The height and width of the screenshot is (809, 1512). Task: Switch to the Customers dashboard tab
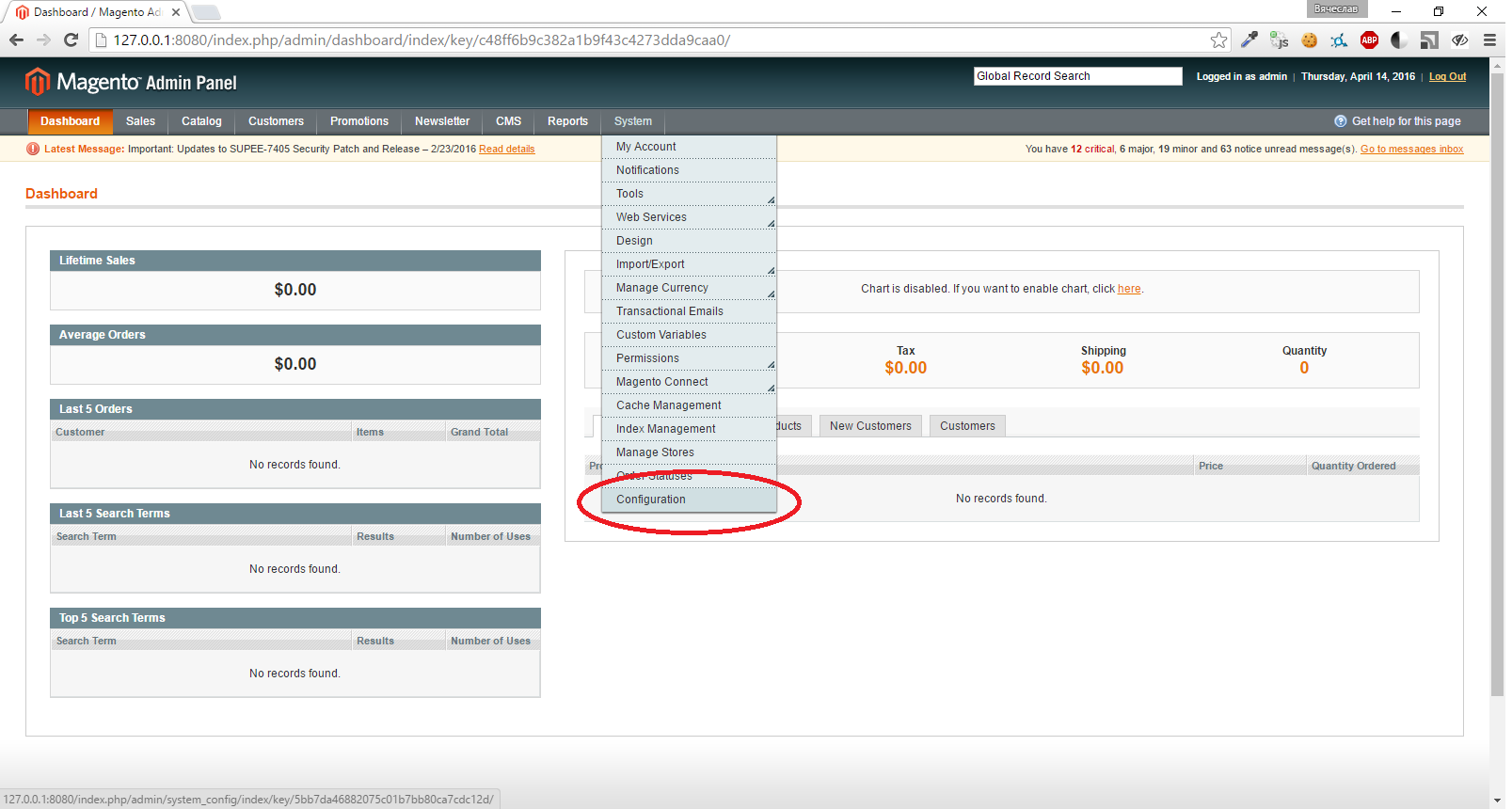click(x=967, y=426)
